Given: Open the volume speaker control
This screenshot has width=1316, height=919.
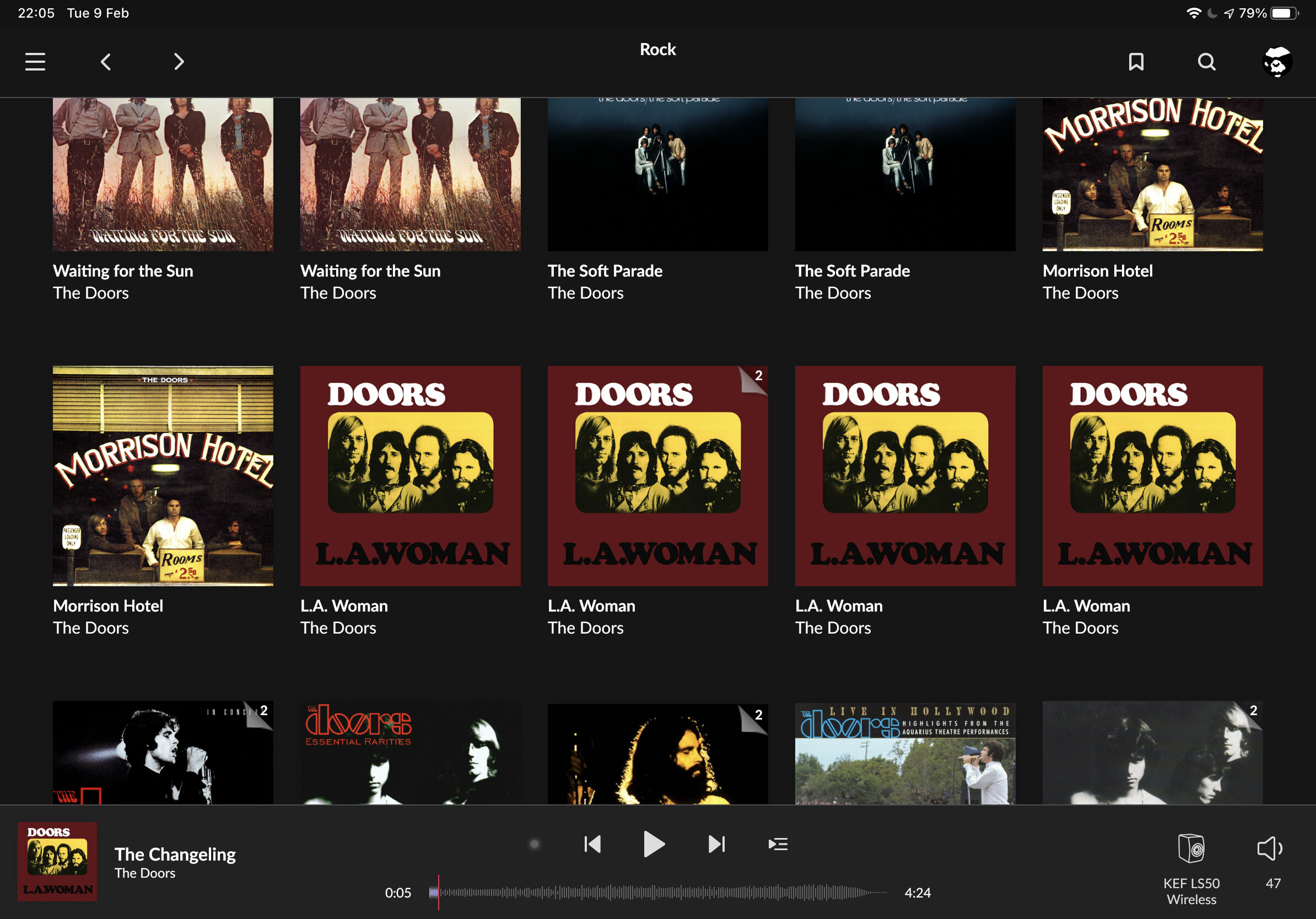Looking at the screenshot, I should (x=1270, y=848).
